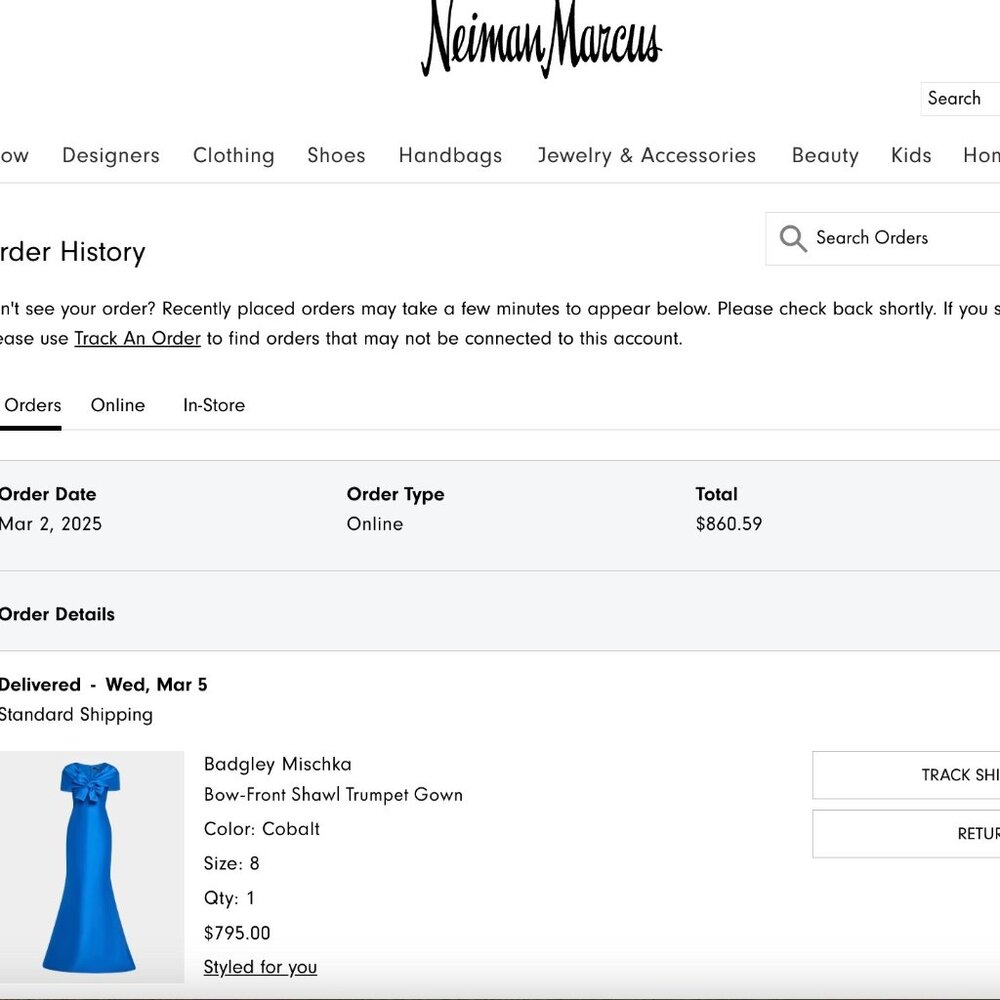The height and width of the screenshot is (1000, 1000).
Task: Open the Designers menu
Action: pyautogui.click(x=111, y=155)
